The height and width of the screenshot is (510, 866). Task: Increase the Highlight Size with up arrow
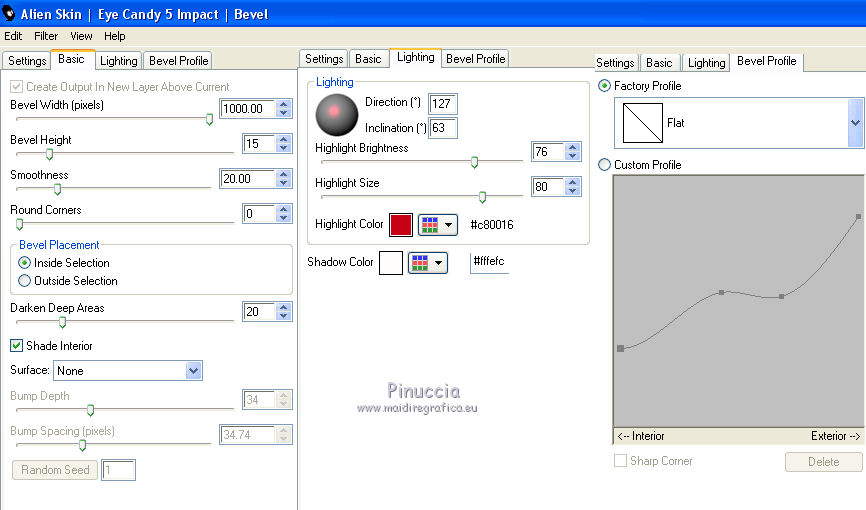(x=573, y=182)
